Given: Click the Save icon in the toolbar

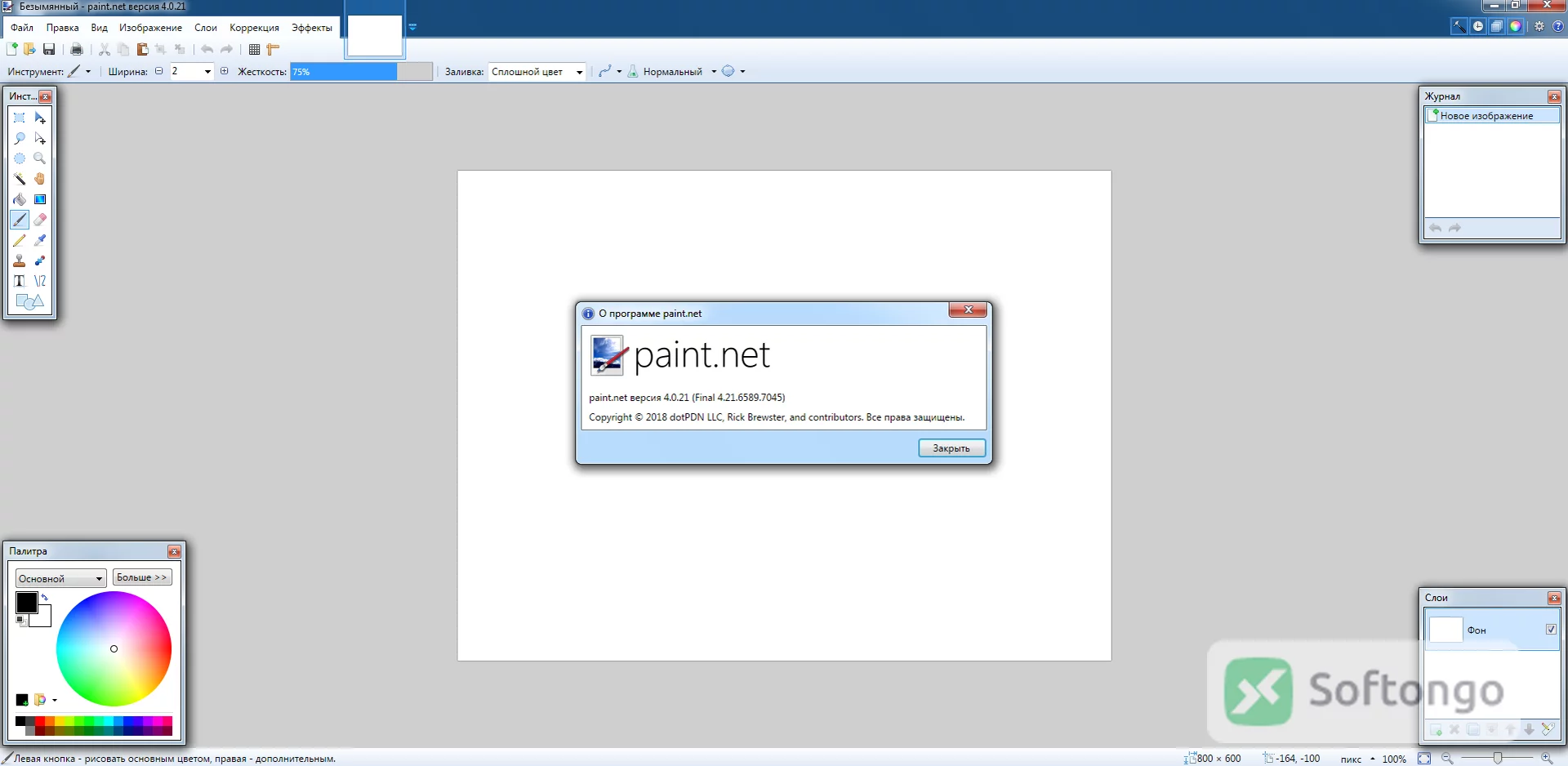Looking at the screenshot, I should tap(49, 50).
